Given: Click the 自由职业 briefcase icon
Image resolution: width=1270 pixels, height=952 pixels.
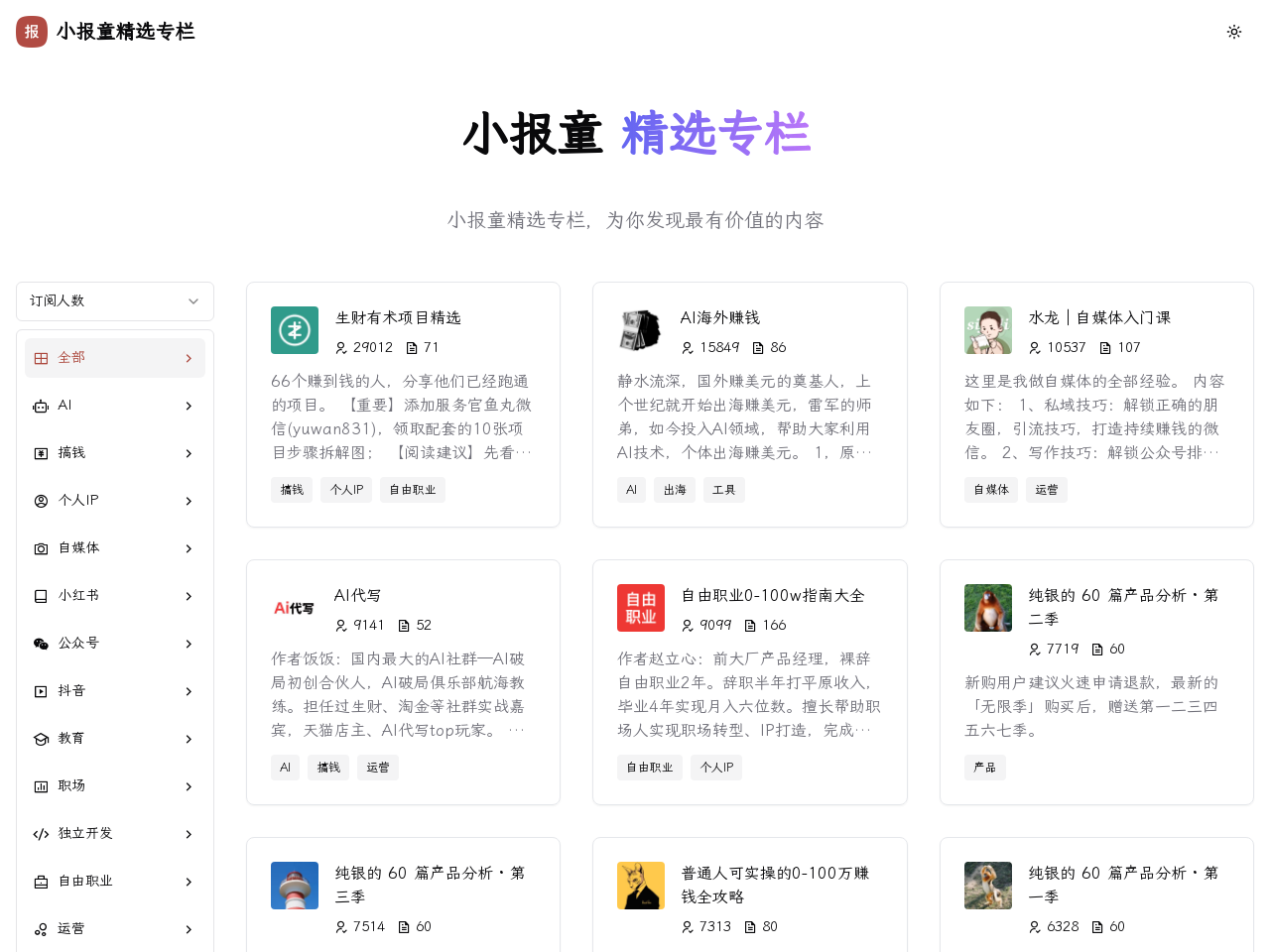Looking at the screenshot, I should point(41,882).
